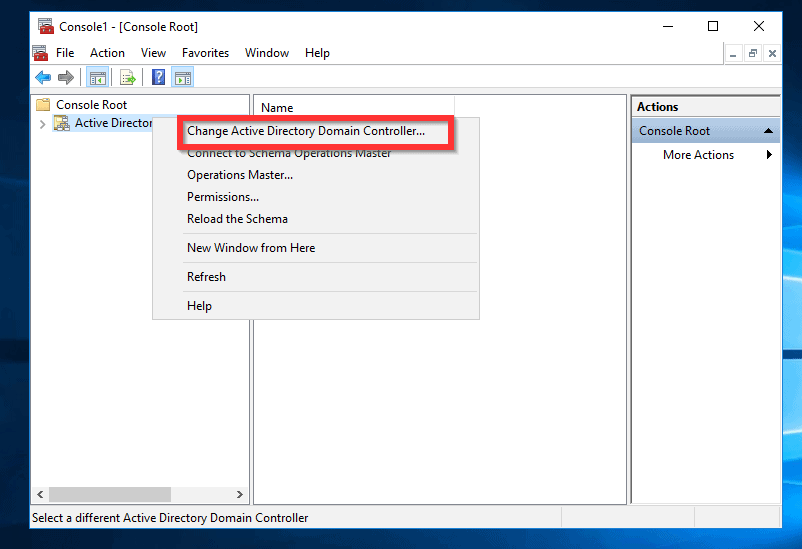This screenshot has height=549, width=802.
Task: Click the Export List toolbar icon
Action: 127,78
